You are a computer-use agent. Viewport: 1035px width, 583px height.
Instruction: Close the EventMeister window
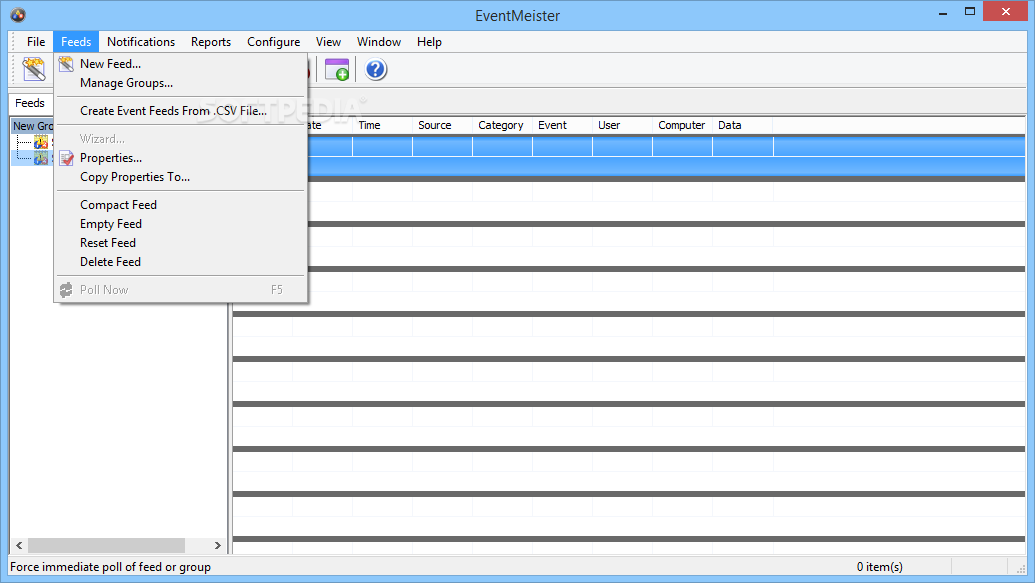pyautogui.click(x=1005, y=11)
